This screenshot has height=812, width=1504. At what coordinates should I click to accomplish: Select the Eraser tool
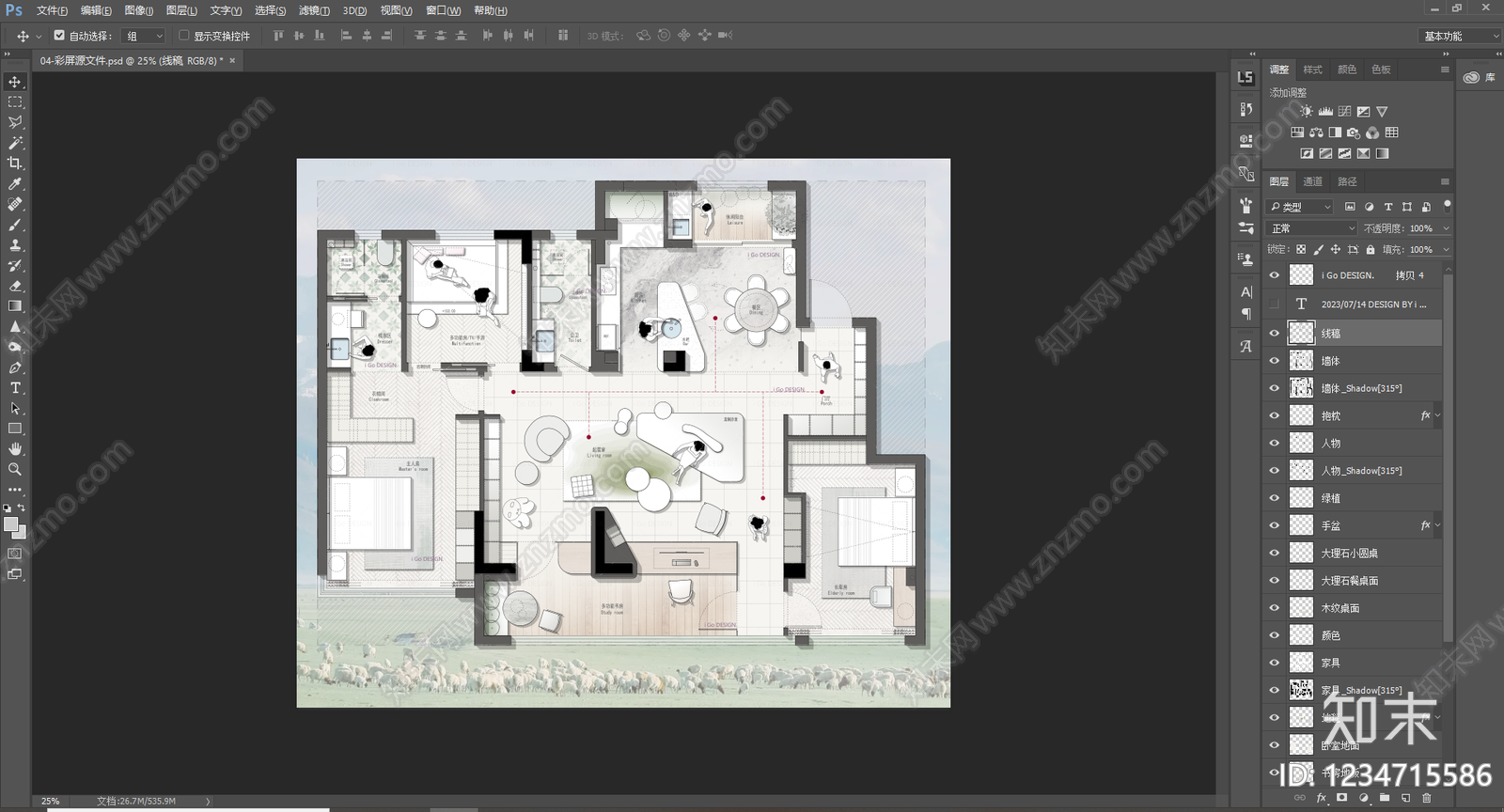point(15,286)
